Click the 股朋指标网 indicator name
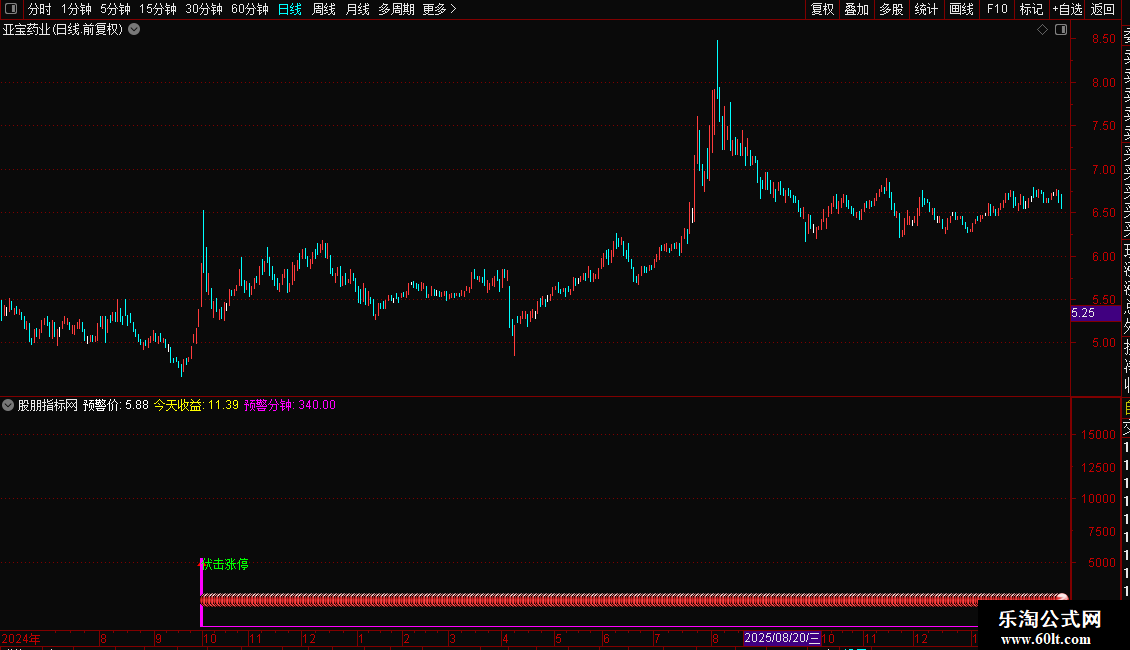 click(48, 405)
